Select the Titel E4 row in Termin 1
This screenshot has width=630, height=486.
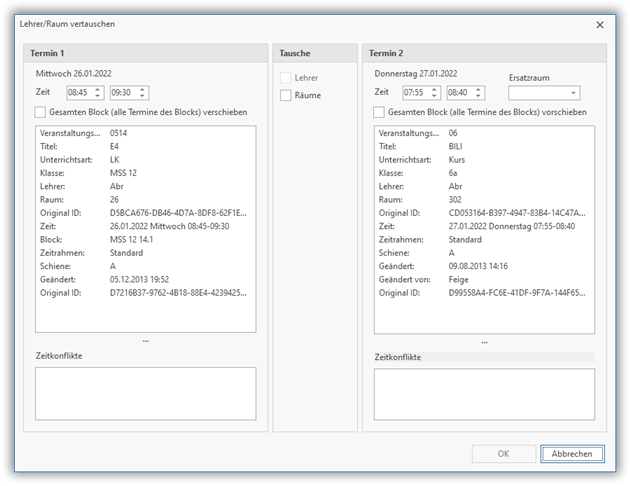pyautogui.click(x=145, y=146)
